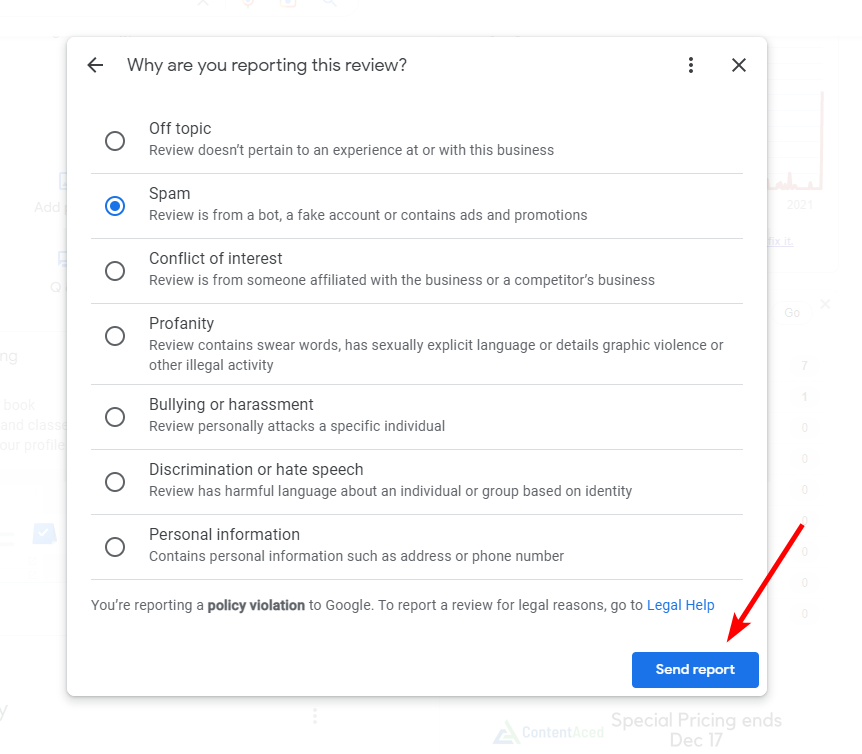
Task: Click the Bullying or harassment title
Action: [231, 404]
